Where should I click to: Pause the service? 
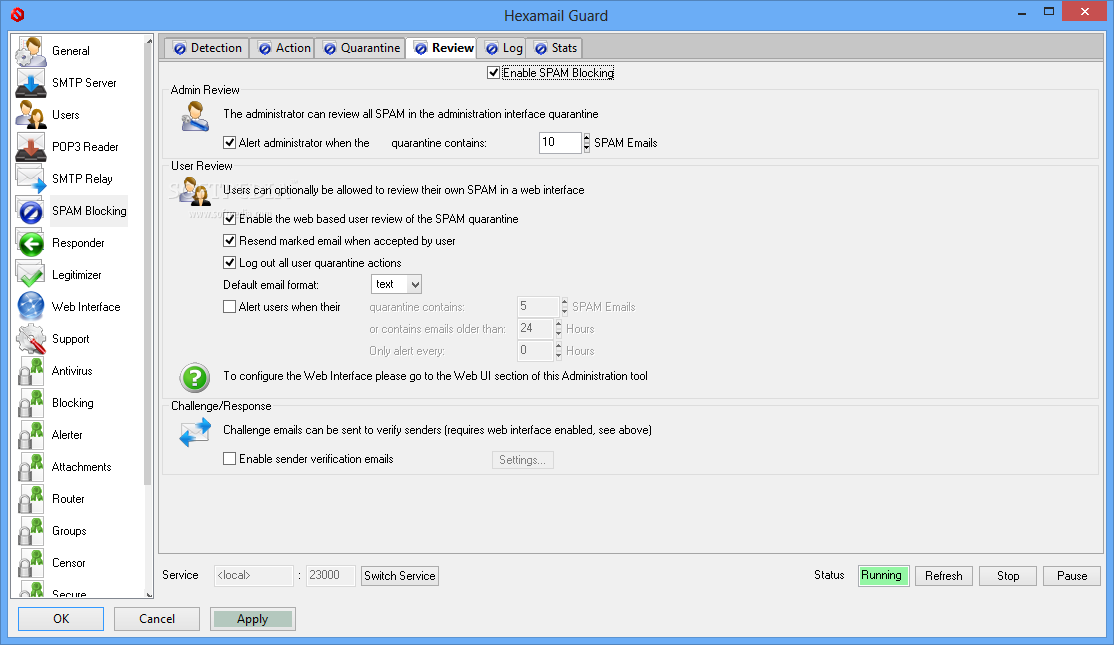(x=1072, y=575)
